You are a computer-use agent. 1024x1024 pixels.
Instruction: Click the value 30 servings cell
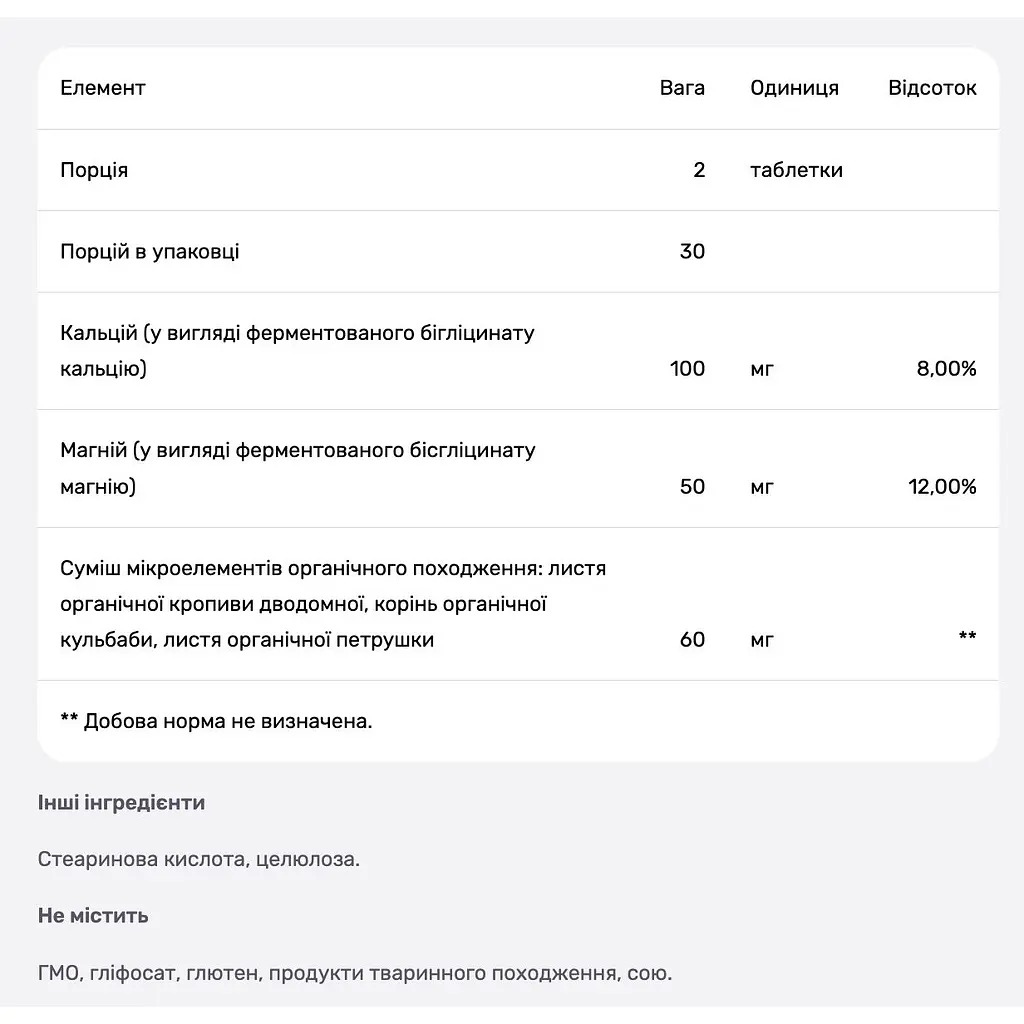(692, 251)
